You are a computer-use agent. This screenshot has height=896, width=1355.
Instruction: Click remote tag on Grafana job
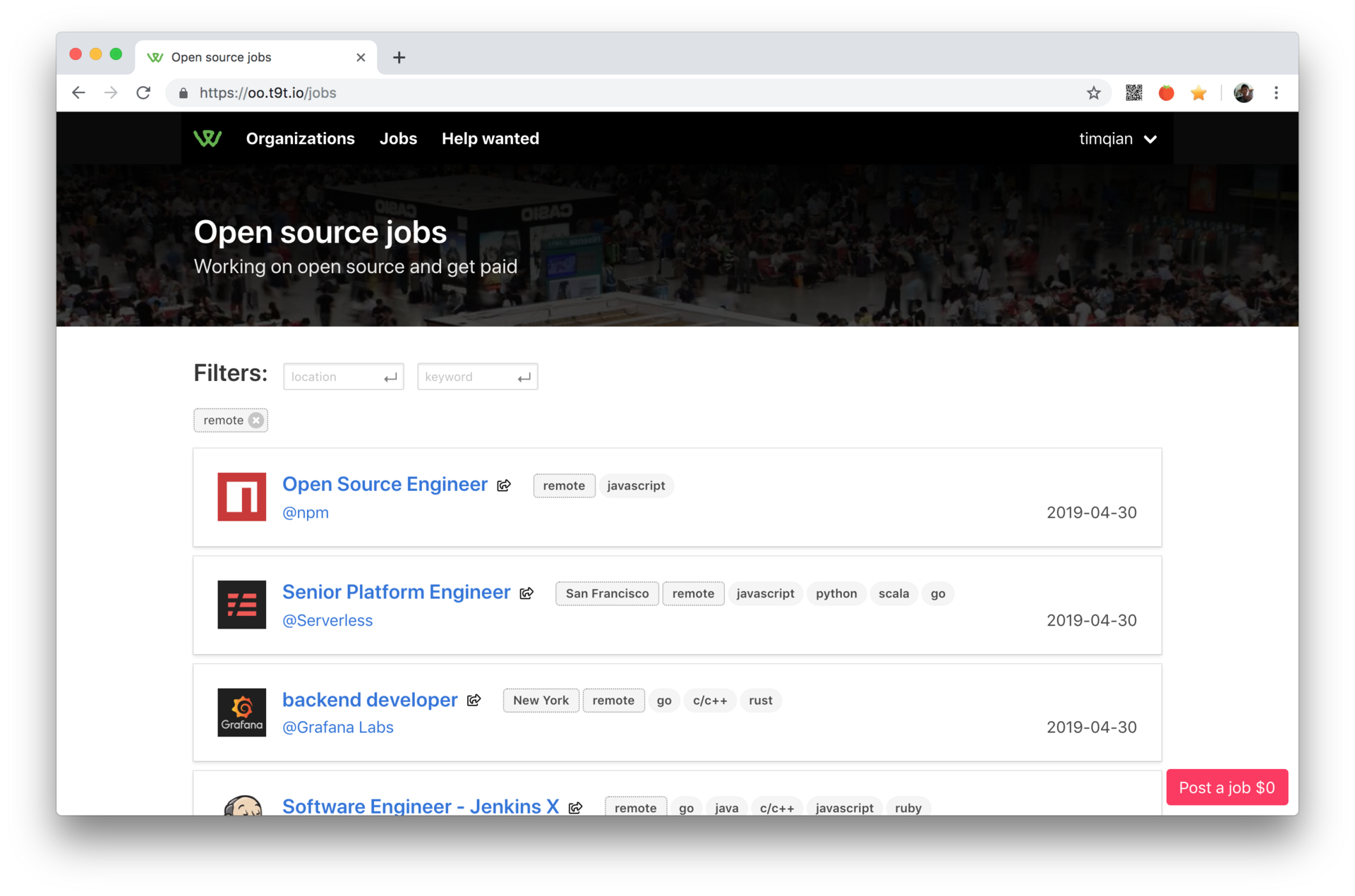click(613, 701)
